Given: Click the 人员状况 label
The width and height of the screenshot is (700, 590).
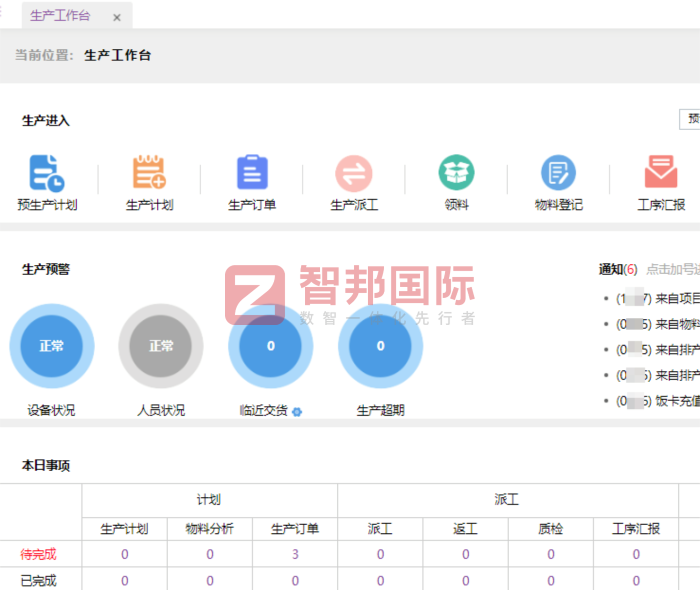Looking at the screenshot, I should point(161,410).
